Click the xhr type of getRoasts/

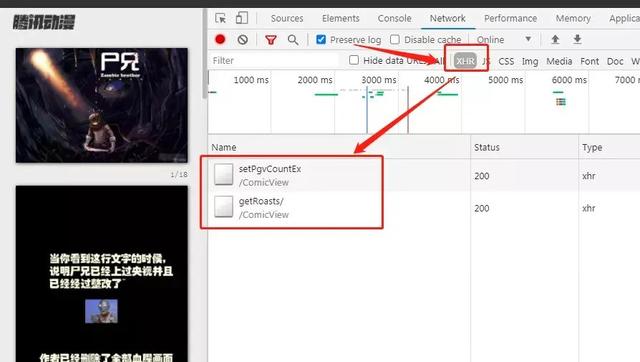tap(589, 208)
